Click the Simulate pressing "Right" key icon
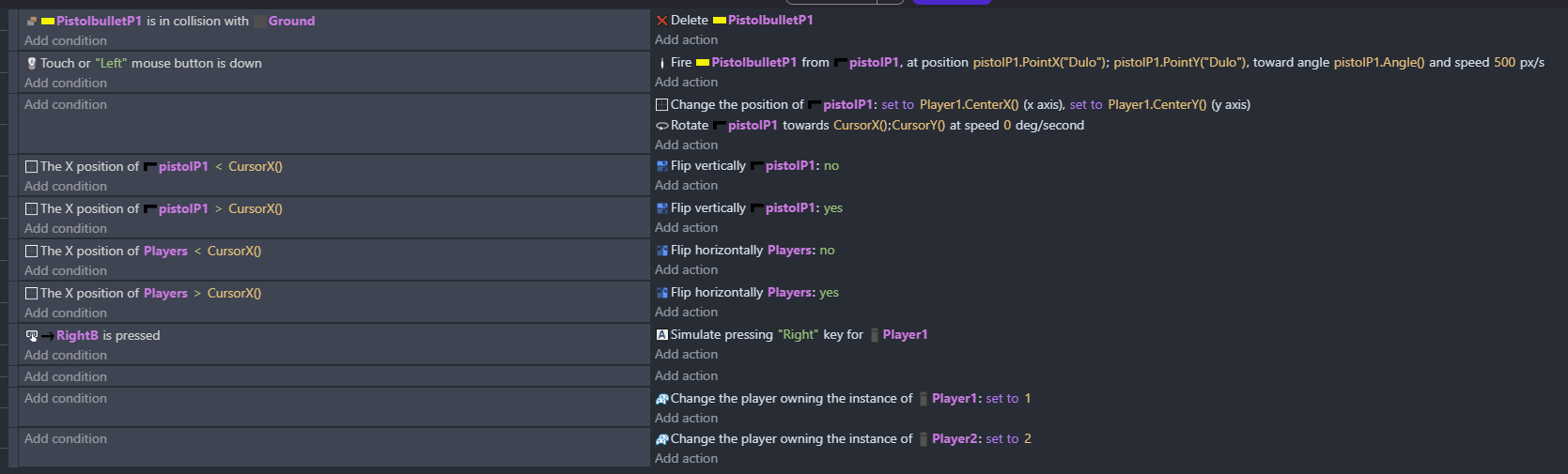Screen dimensions: 1568x474 (x=661, y=335)
